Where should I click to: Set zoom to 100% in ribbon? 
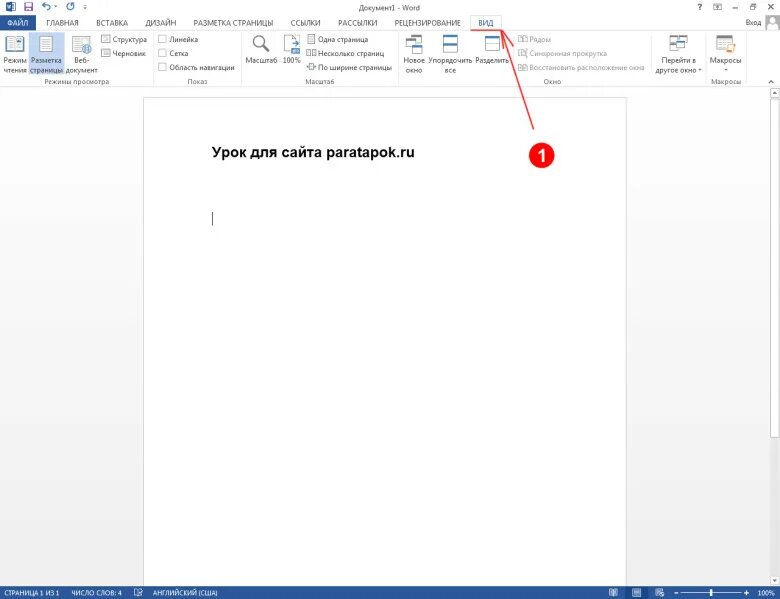tap(292, 49)
